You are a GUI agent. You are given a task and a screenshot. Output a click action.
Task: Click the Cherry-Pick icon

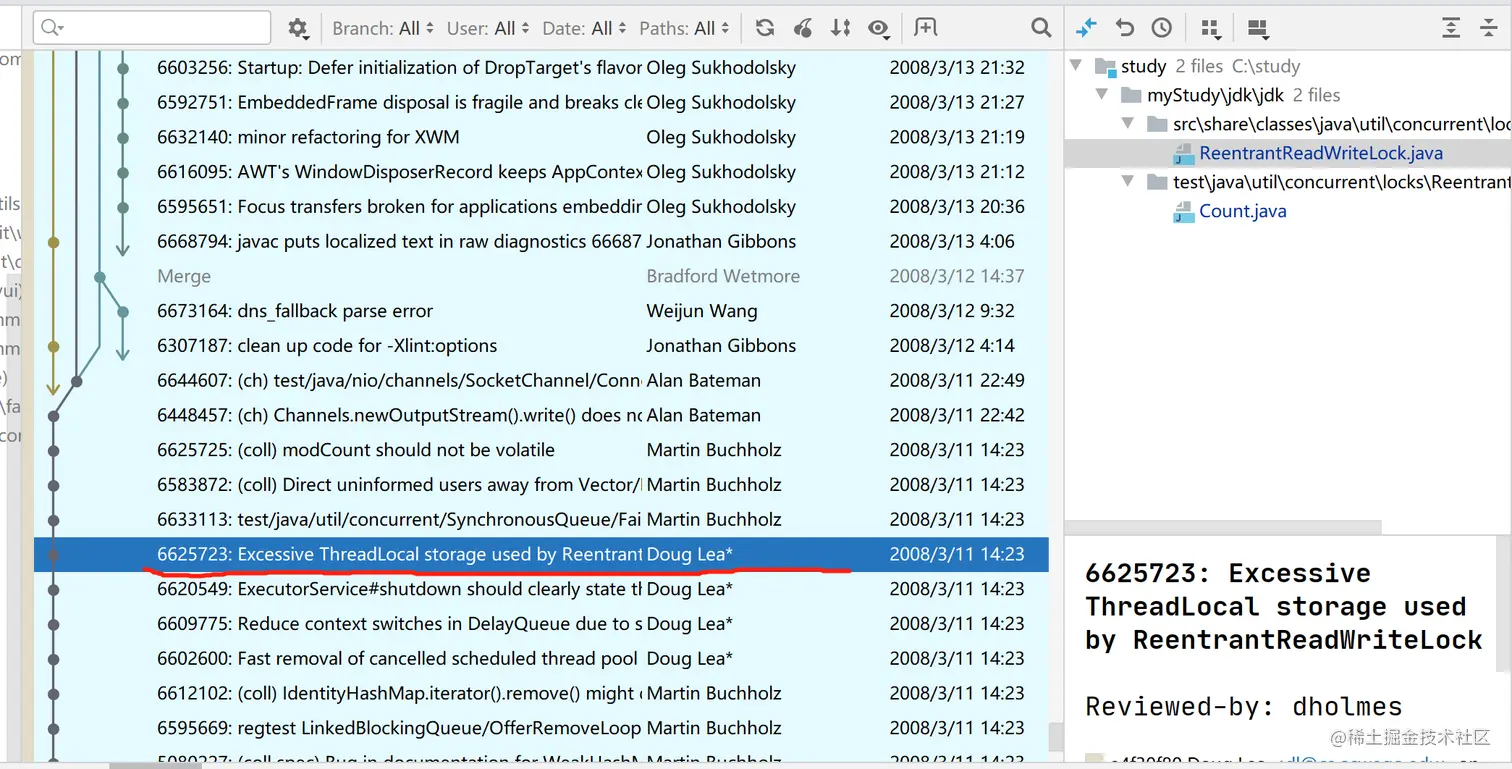[803, 28]
